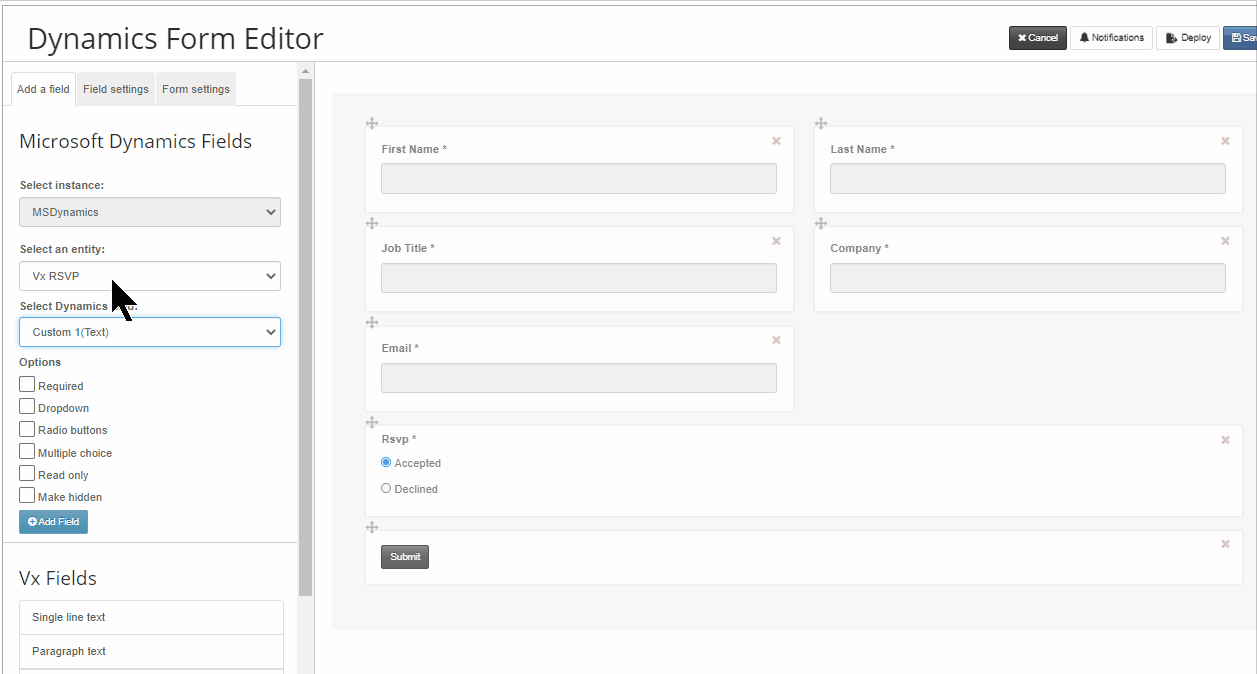Remove the First Name field using its X icon

[776, 141]
